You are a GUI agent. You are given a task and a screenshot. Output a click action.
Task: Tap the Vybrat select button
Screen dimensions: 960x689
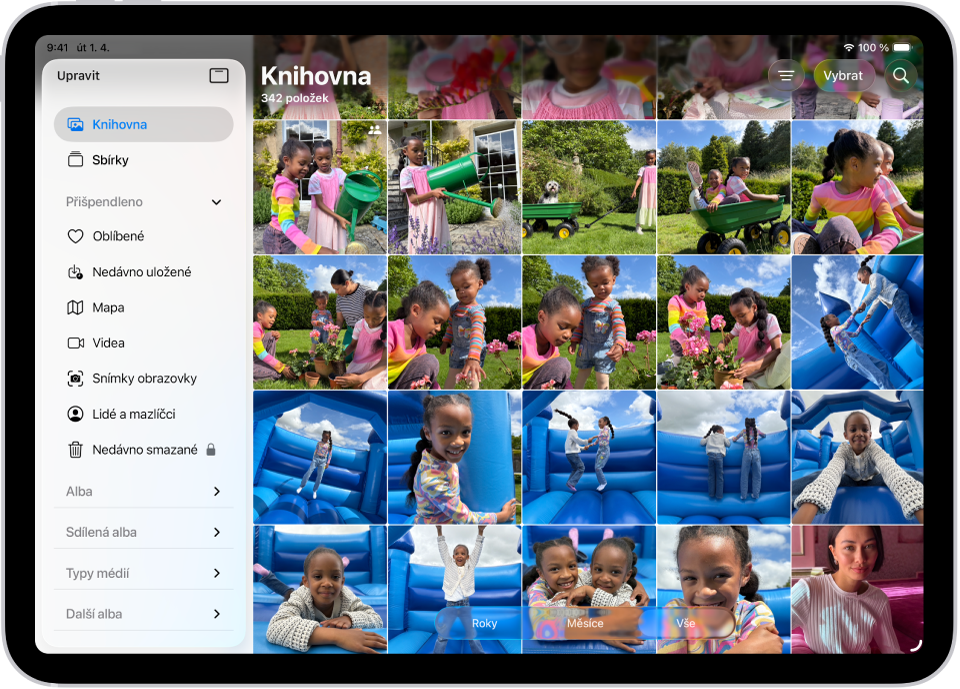point(842,75)
